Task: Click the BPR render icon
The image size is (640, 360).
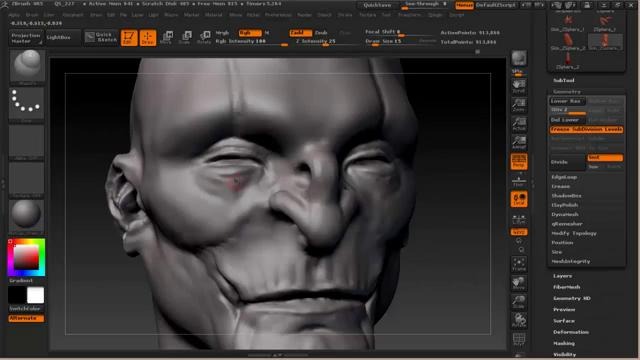Action: (x=519, y=58)
